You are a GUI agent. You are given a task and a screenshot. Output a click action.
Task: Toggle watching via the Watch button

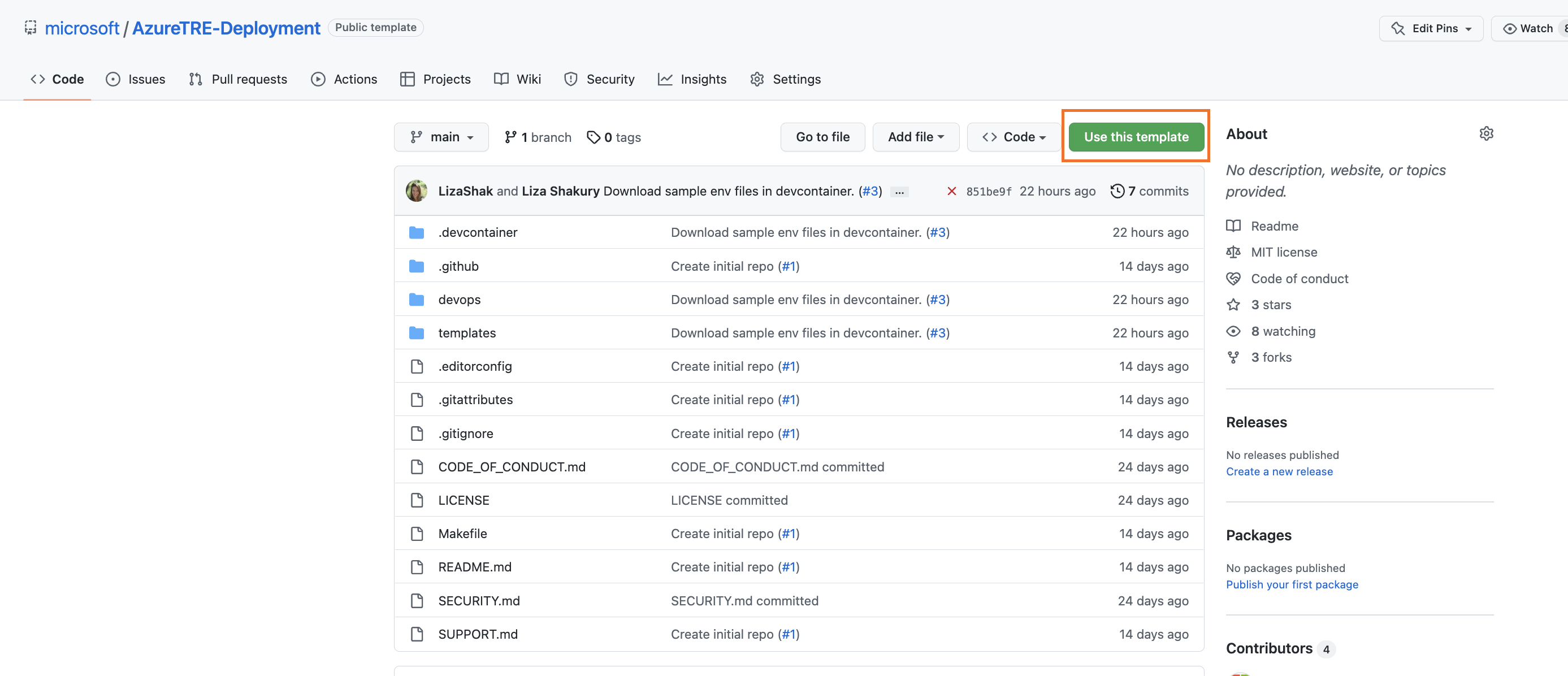(1530, 28)
